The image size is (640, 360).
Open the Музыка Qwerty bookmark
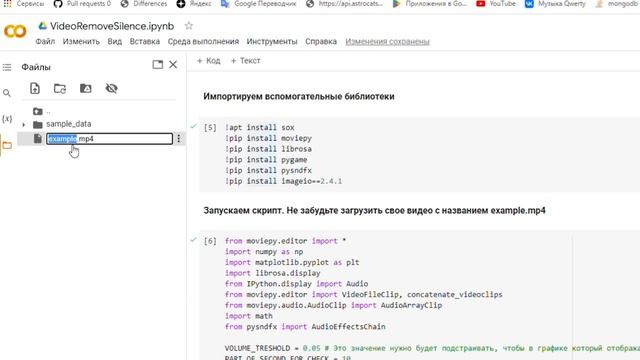pyautogui.click(x=555, y=4)
